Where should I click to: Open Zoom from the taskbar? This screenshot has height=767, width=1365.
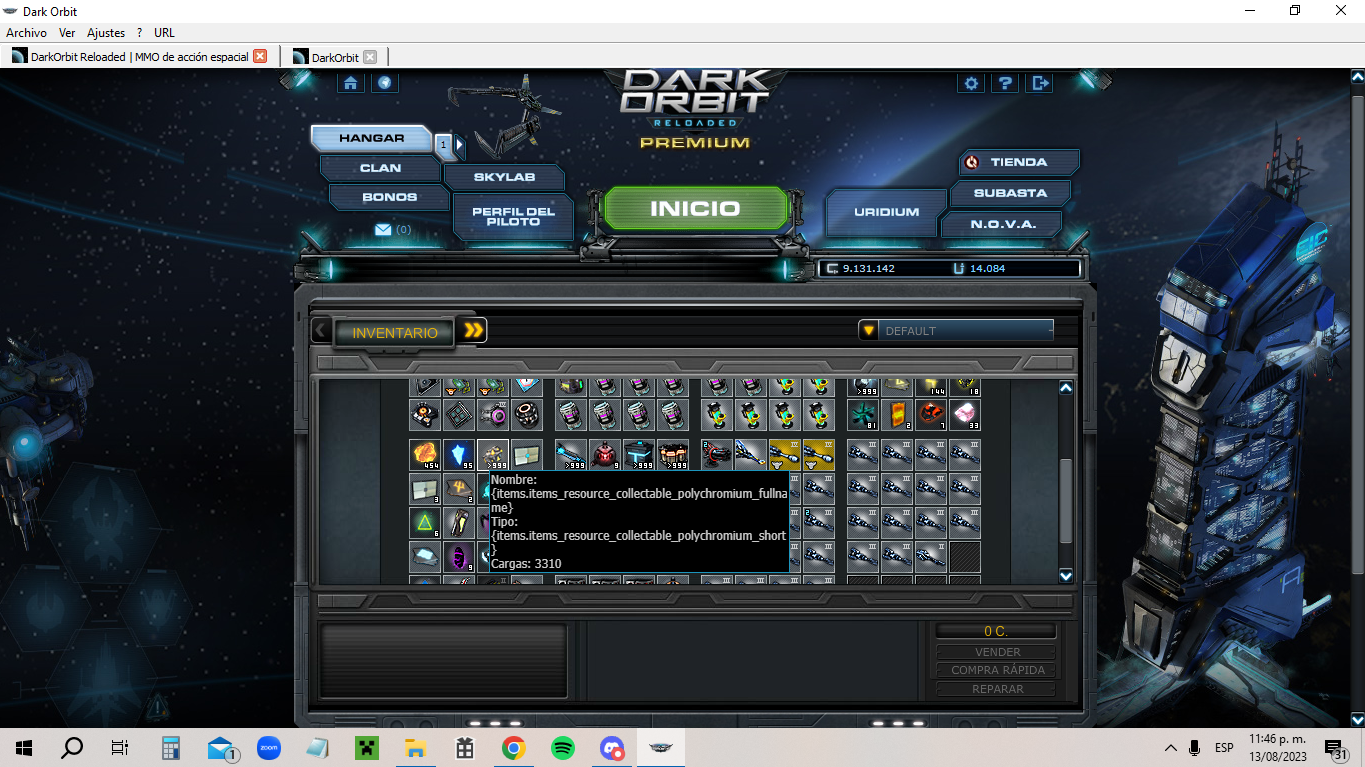(x=268, y=748)
